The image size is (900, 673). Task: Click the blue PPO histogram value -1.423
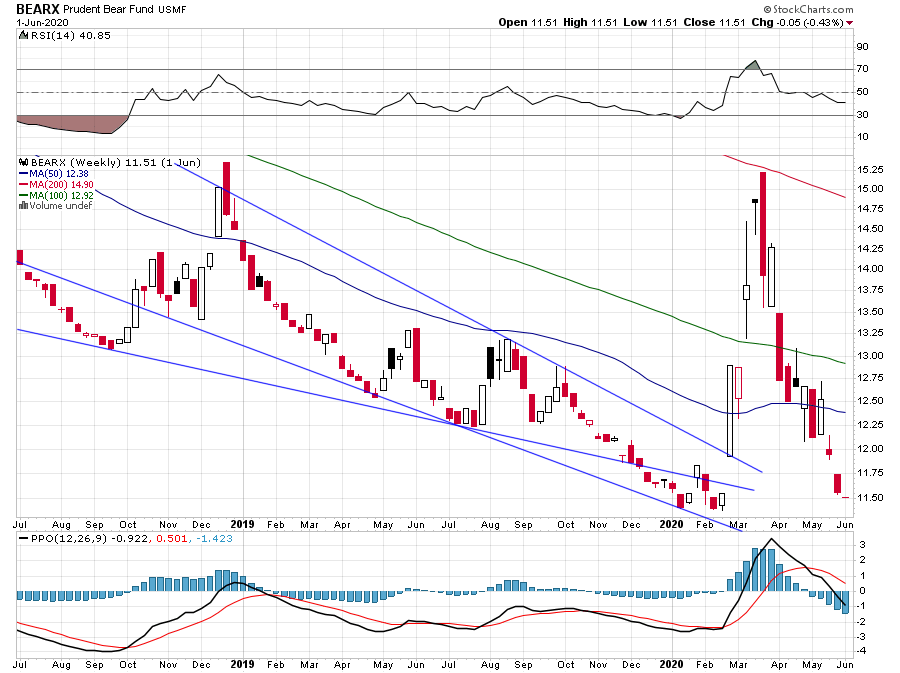click(x=214, y=539)
